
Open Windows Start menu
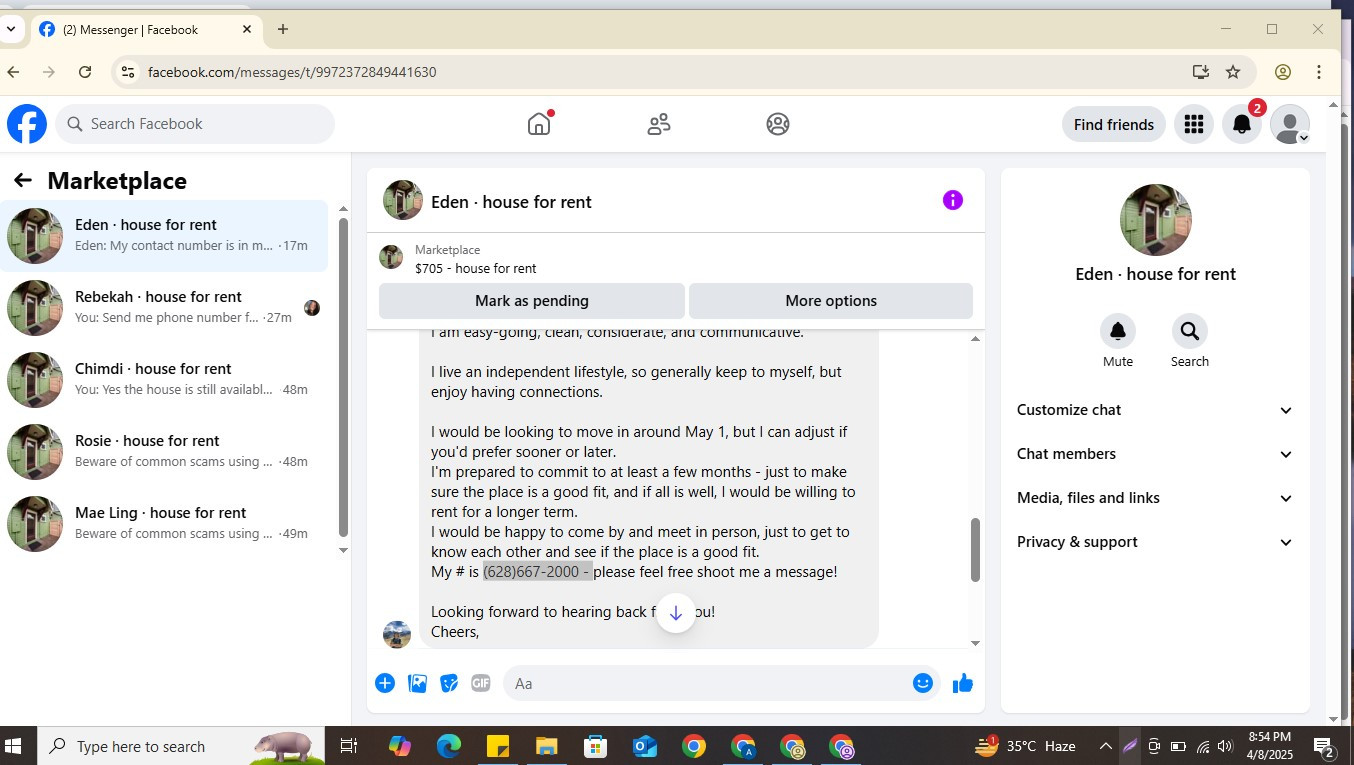point(14,746)
